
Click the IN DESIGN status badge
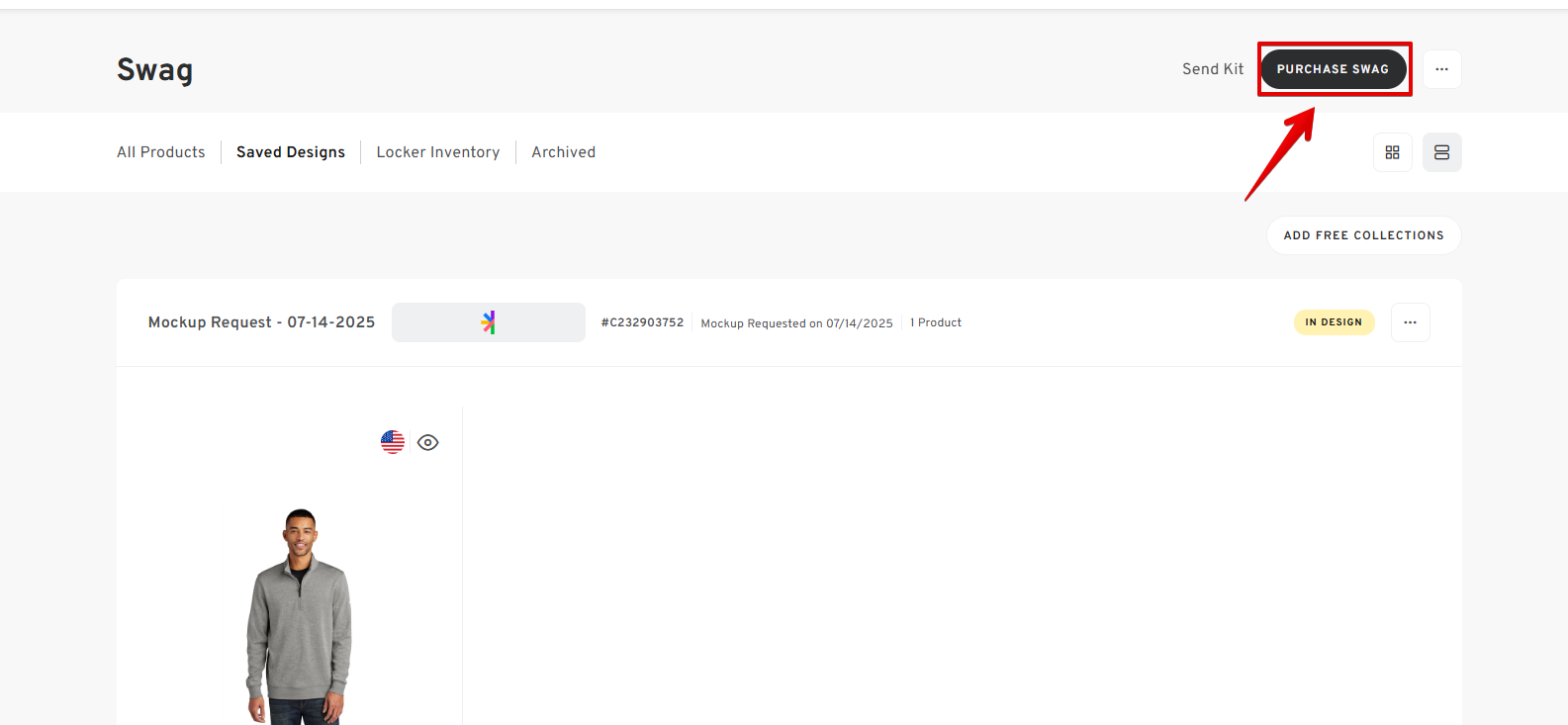pos(1334,322)
